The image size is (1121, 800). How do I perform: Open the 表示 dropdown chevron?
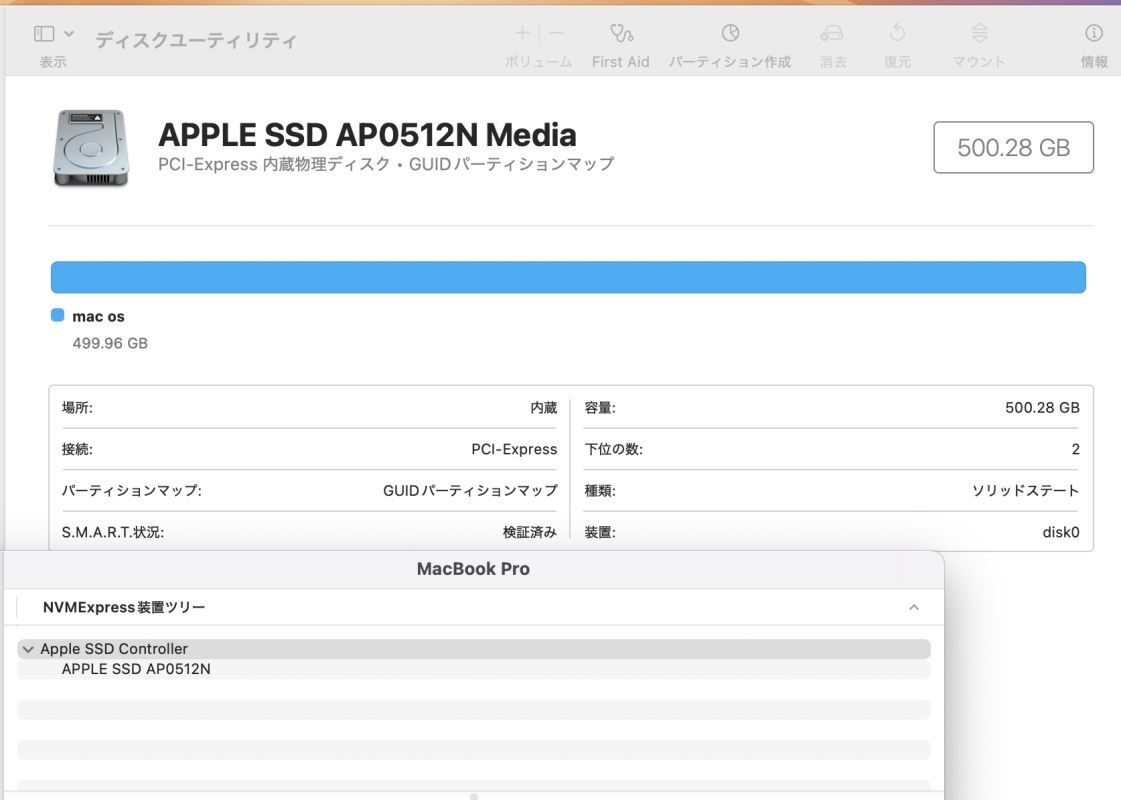coord(69,34)
